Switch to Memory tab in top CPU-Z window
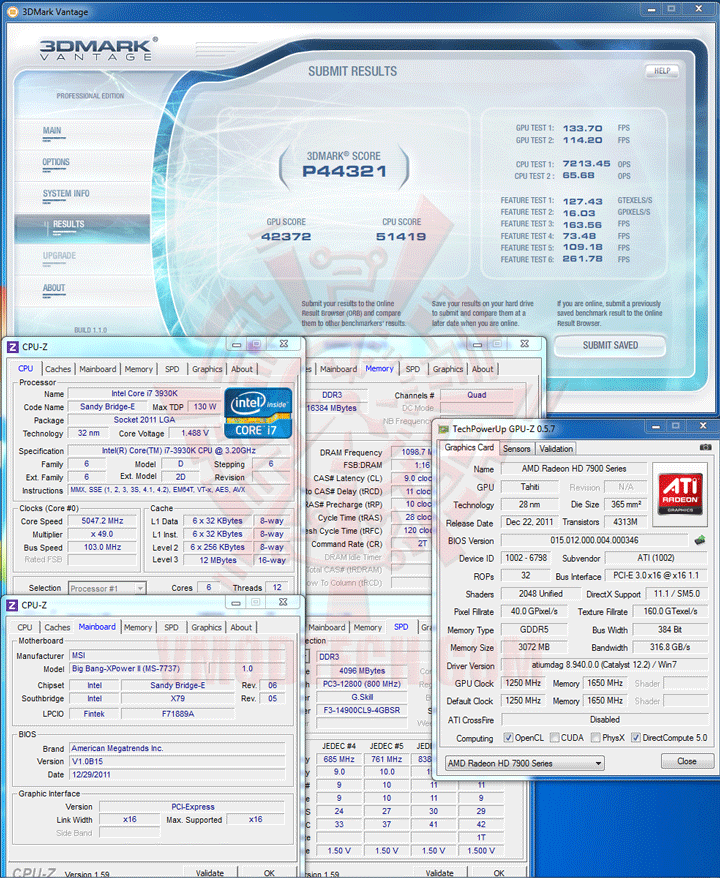 coord(138,369)
